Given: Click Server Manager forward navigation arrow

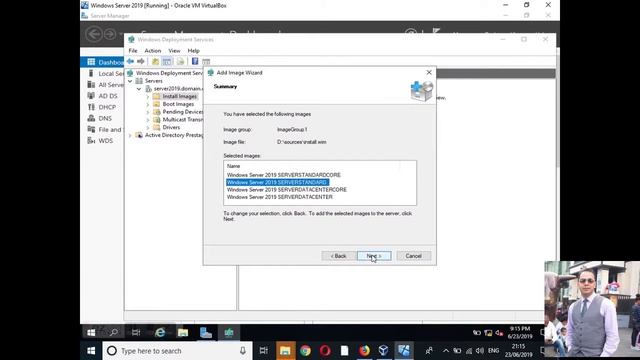Looking at the screenshot, I should (109, 34).
